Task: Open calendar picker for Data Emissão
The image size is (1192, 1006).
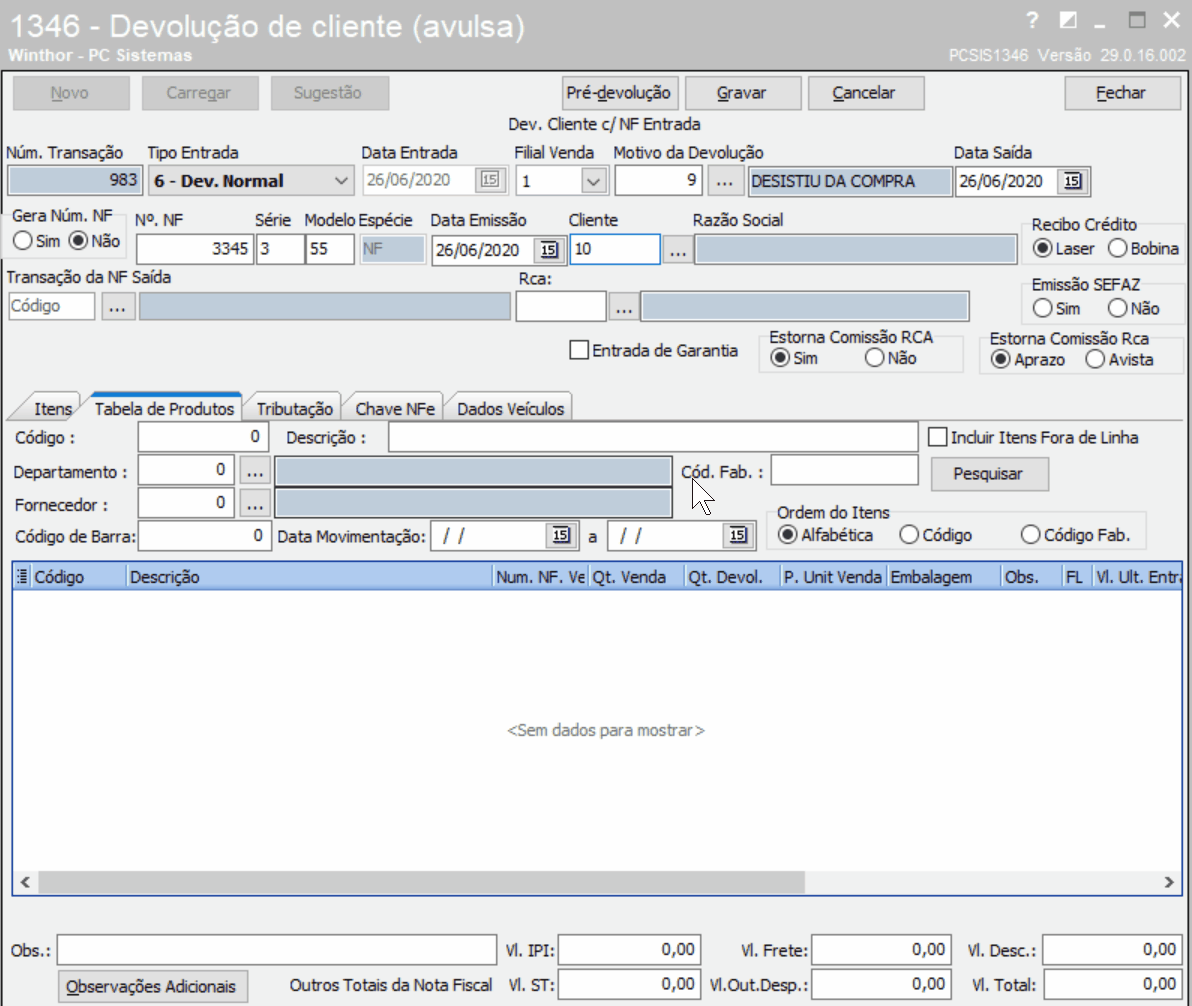Action: pyautogui.click(x=549, y=249)
